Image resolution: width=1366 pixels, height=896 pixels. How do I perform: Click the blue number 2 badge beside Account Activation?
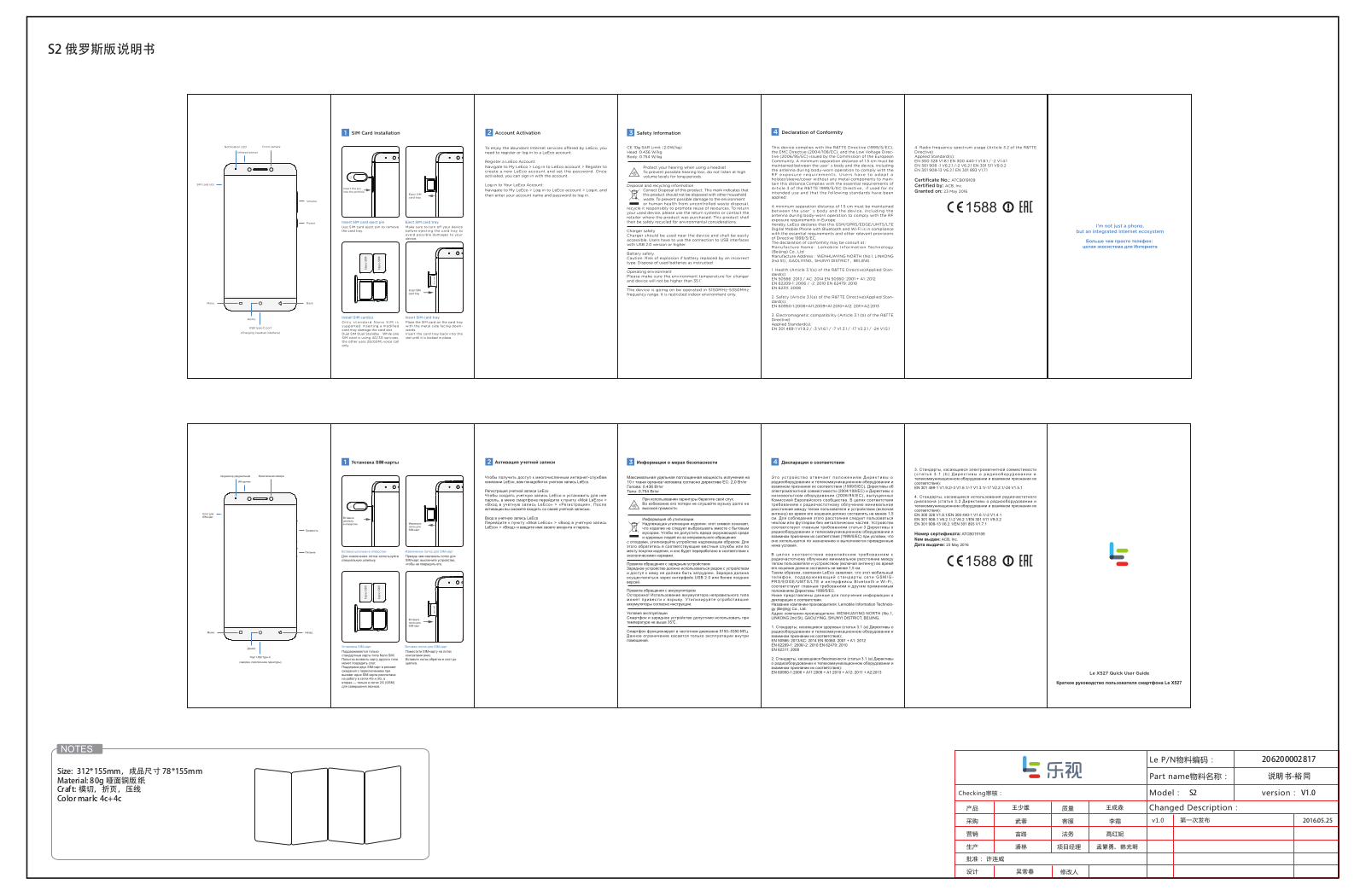coord(489,133)
